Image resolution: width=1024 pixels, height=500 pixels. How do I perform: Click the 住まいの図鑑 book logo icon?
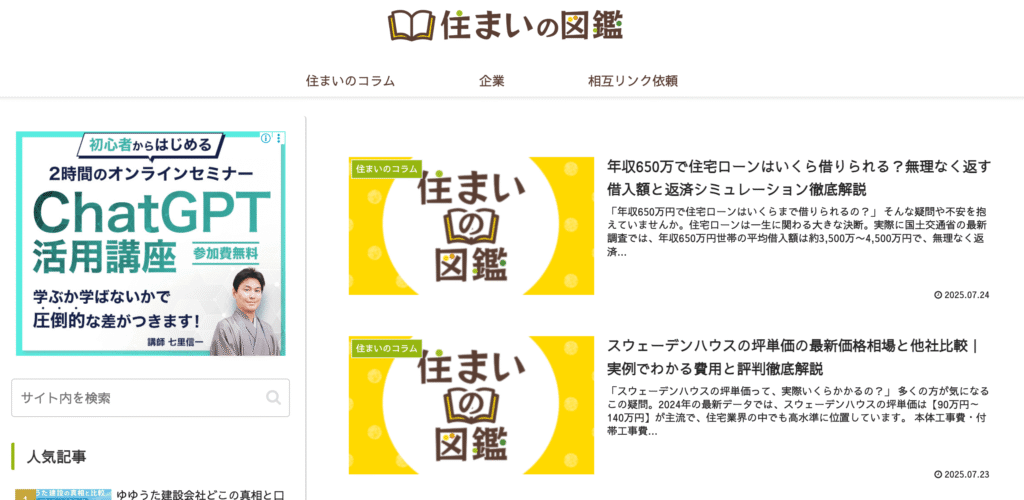[411, 25]
